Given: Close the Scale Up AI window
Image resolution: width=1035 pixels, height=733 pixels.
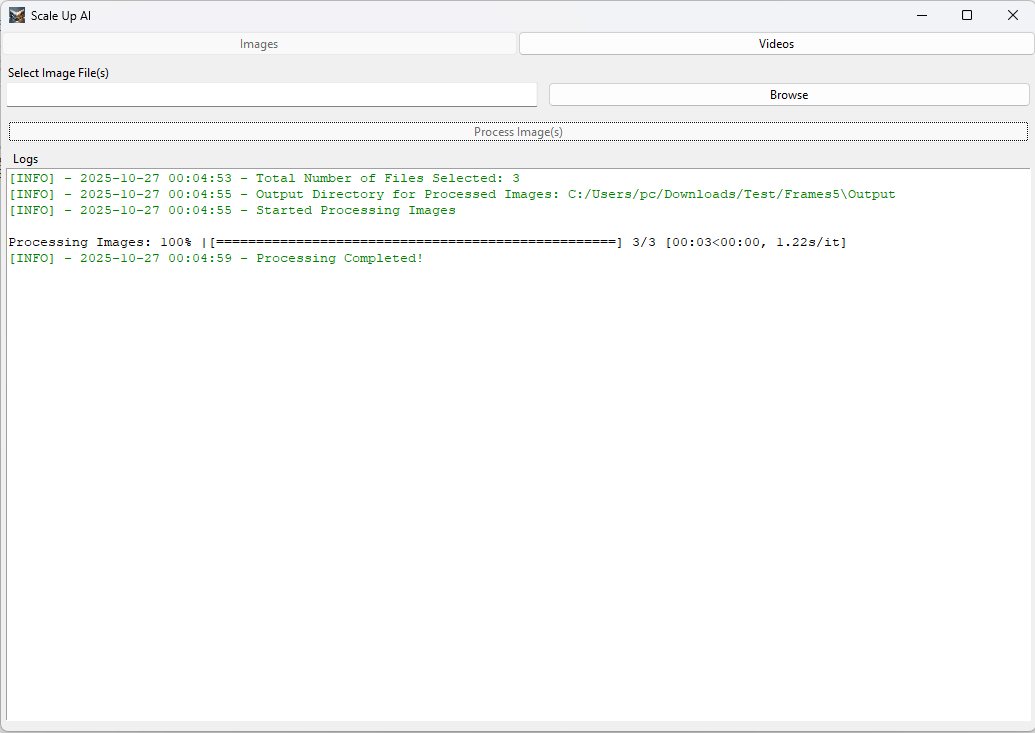Looking at the screenshot, I should coord(1013,15).
